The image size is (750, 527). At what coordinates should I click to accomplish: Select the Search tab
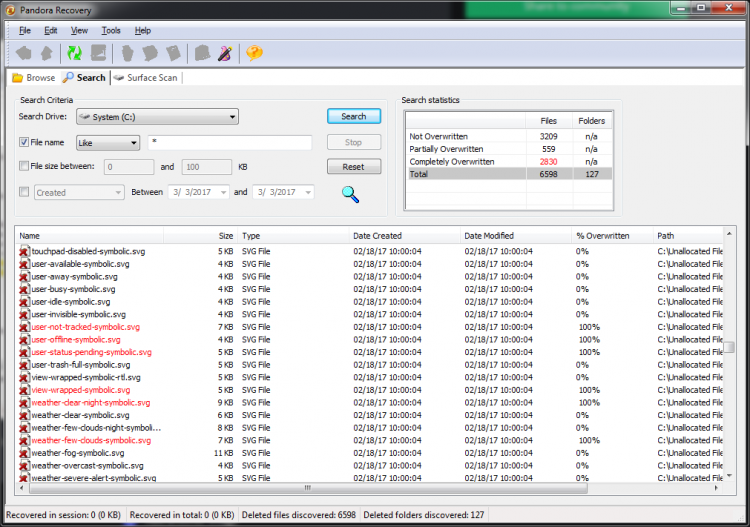85,77
